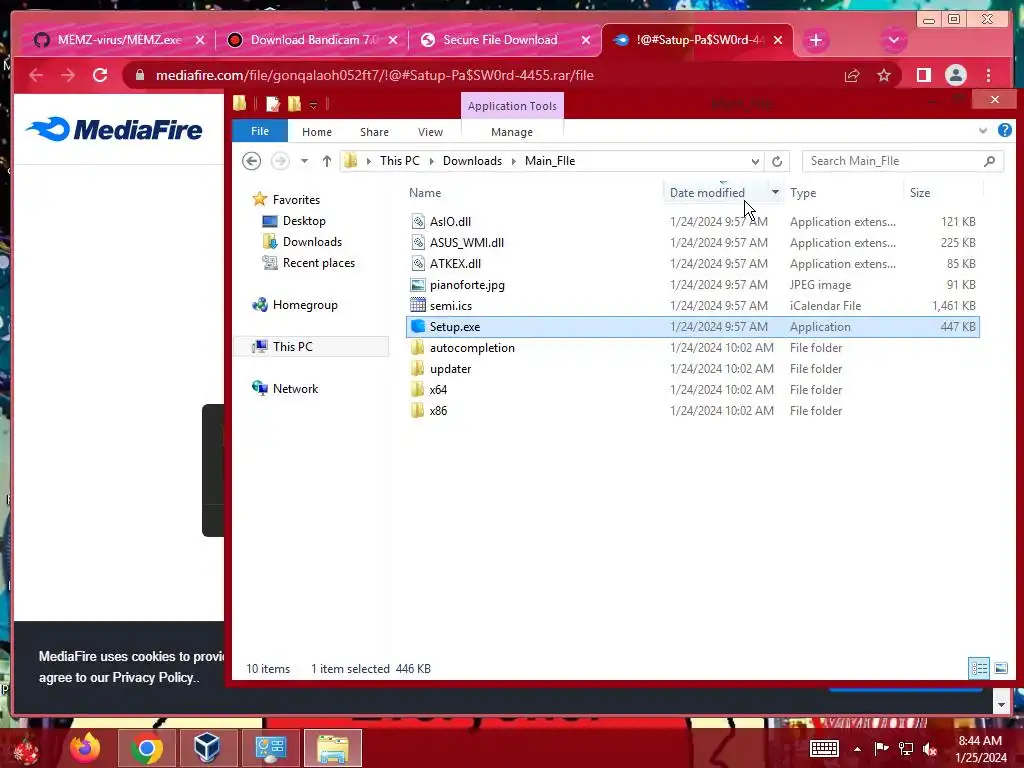Open Recent places in the navigation pane
Image resolution: width=1024 pixels, height=768 pixels.
[319, 263]
